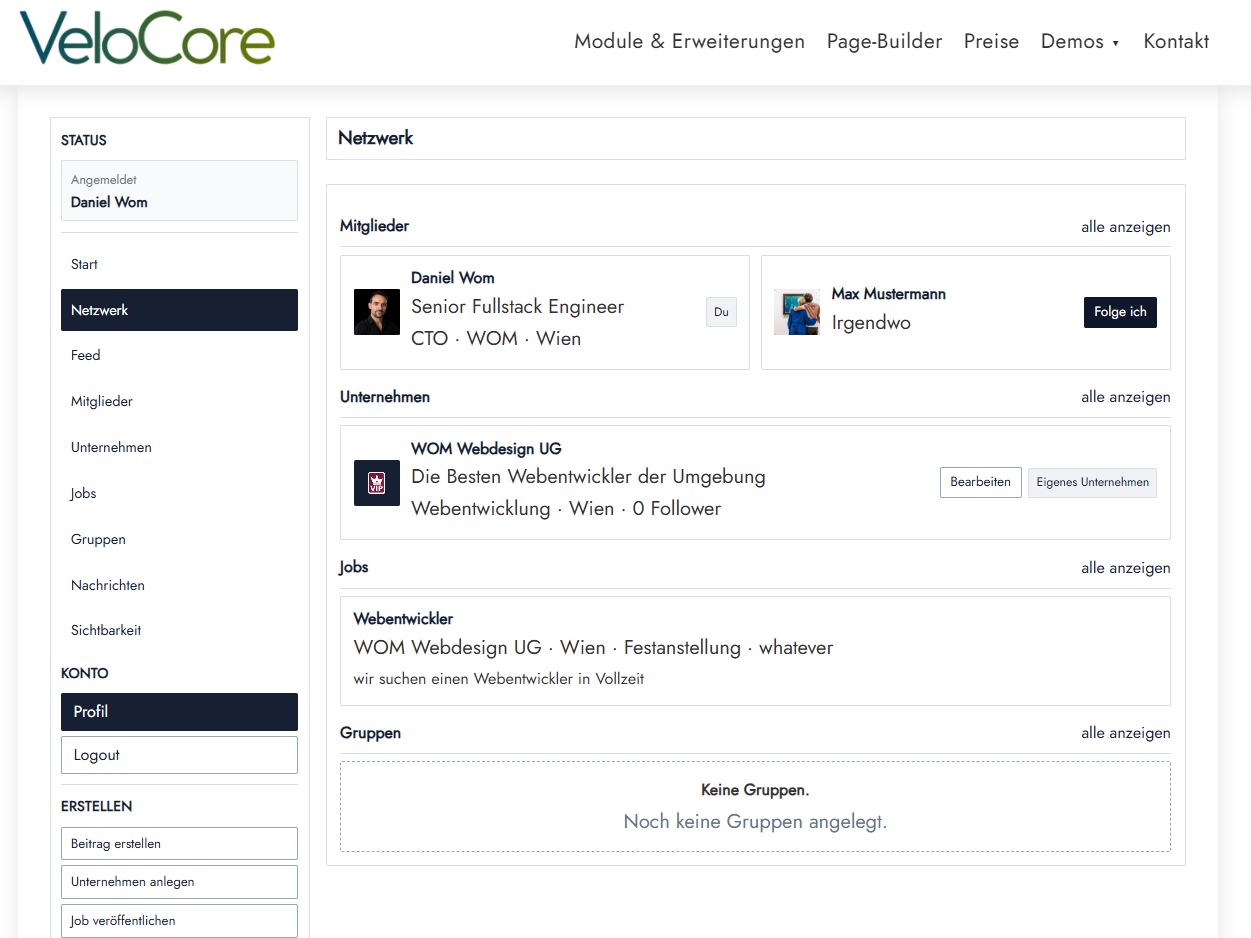Click the Folge ich button for Max Mustermann
Image resolution: width=1251 pixels, height=938 pixels.
(1120, 312)
